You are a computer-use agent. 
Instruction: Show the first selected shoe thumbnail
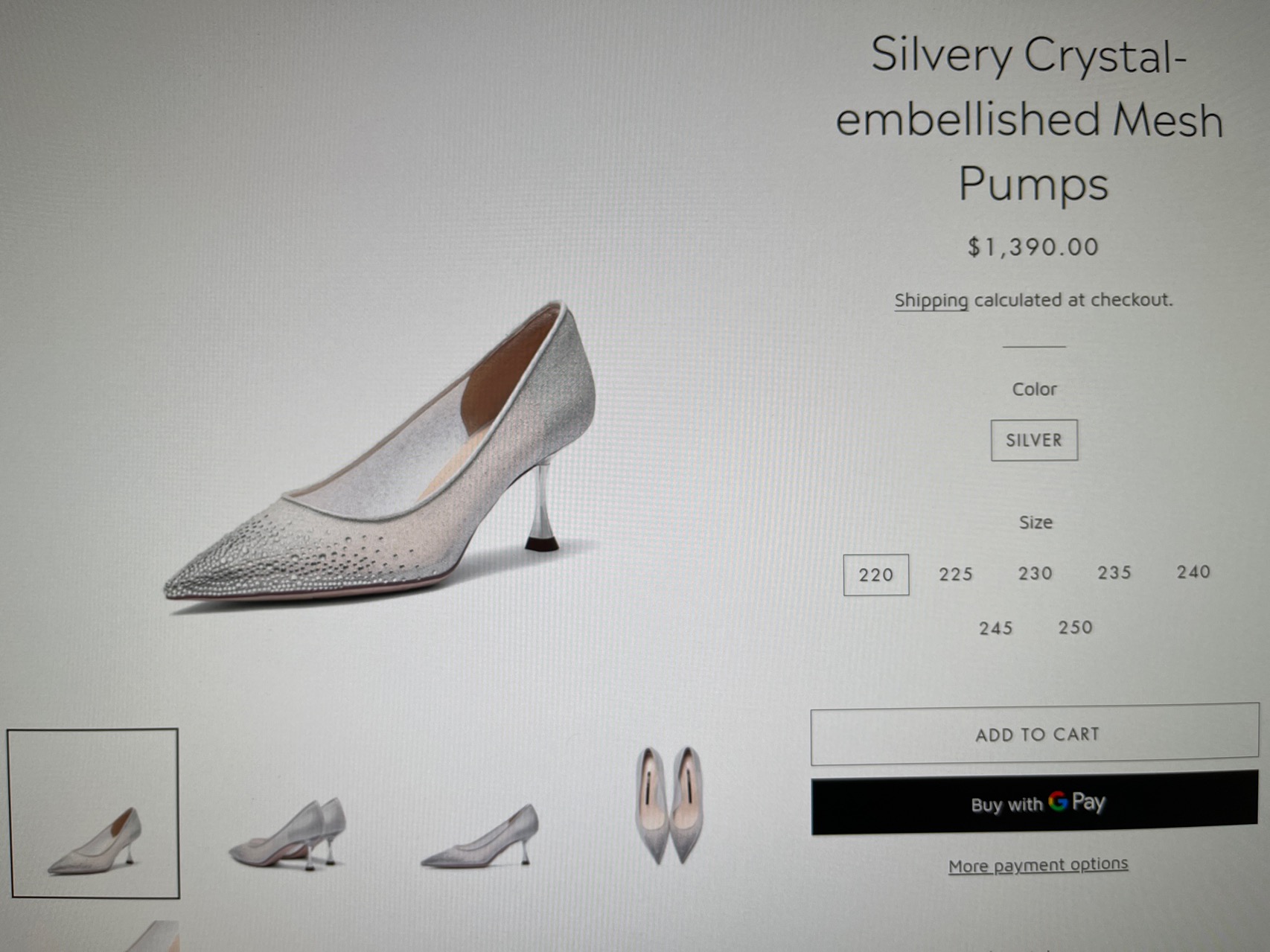(94, 813)
